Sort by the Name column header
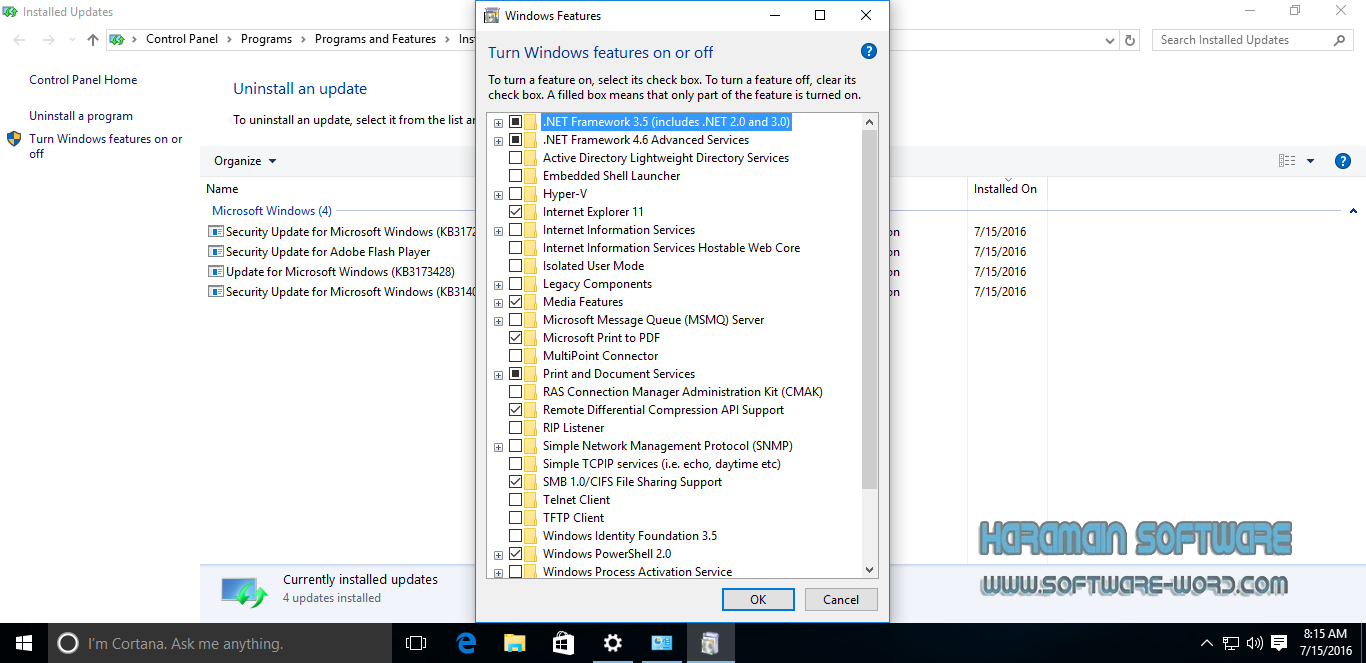This screenshot has width=1366, height=663. pos(222,189)
